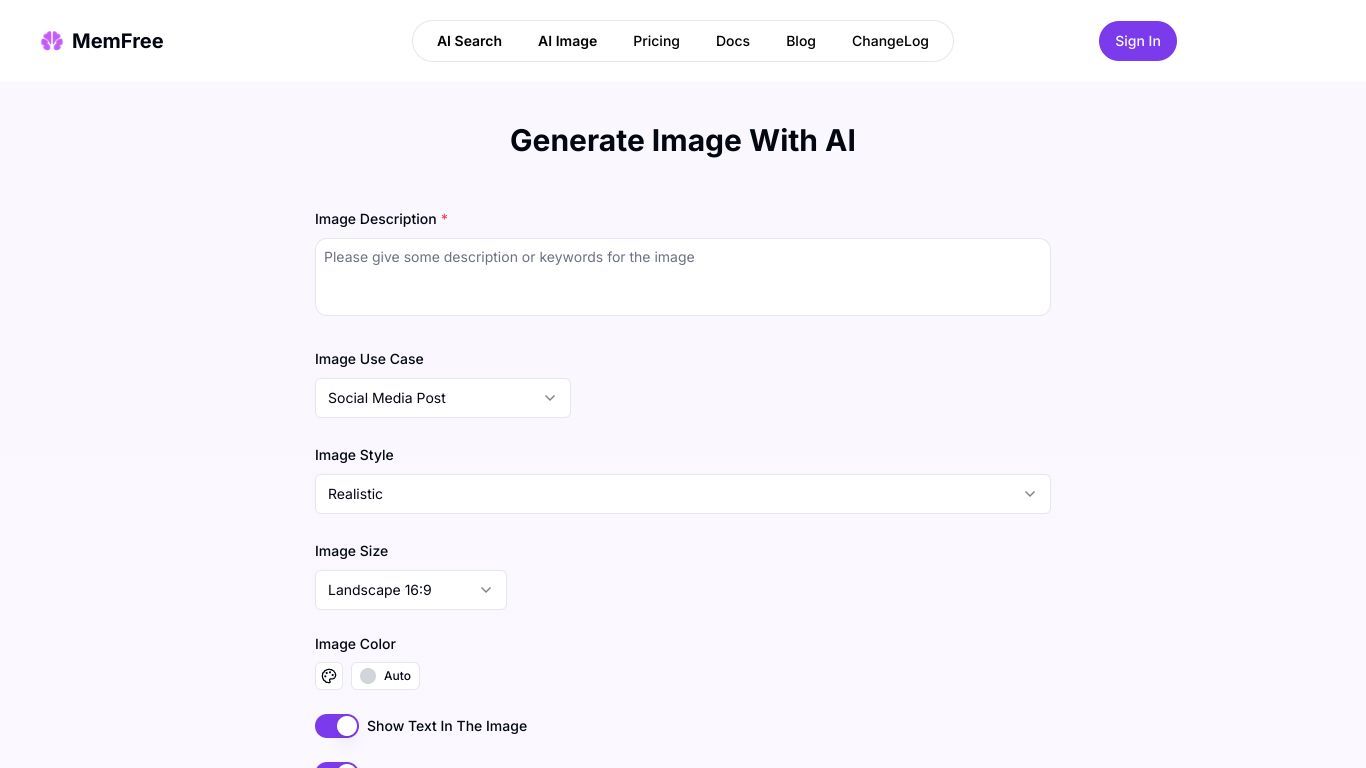
Task: Open the color palette picker icon
Action: [329, 676]
